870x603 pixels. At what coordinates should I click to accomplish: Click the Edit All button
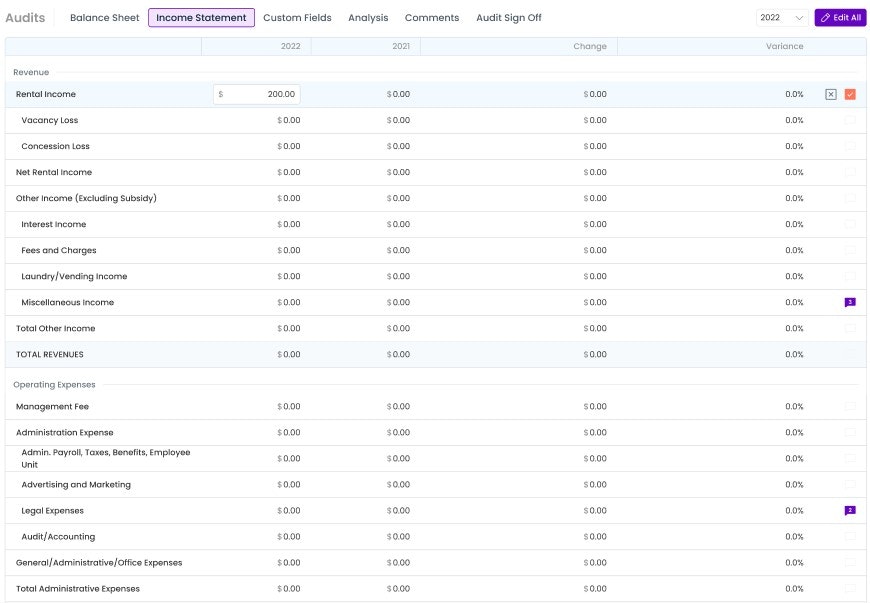tap(840, 18)
